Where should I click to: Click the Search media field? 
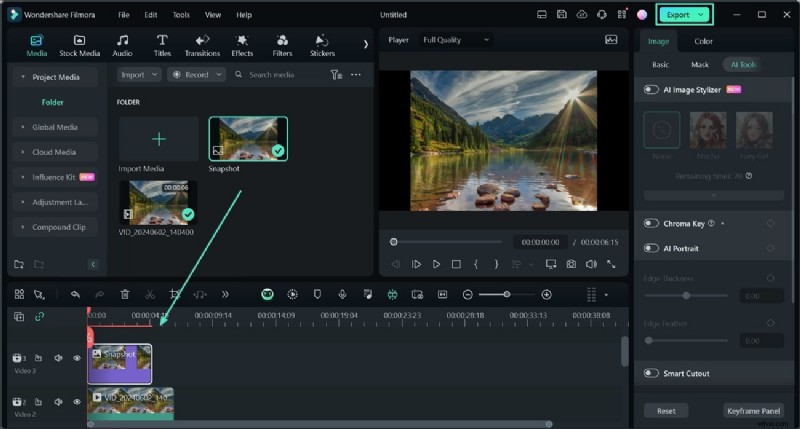tap(278, 75)
